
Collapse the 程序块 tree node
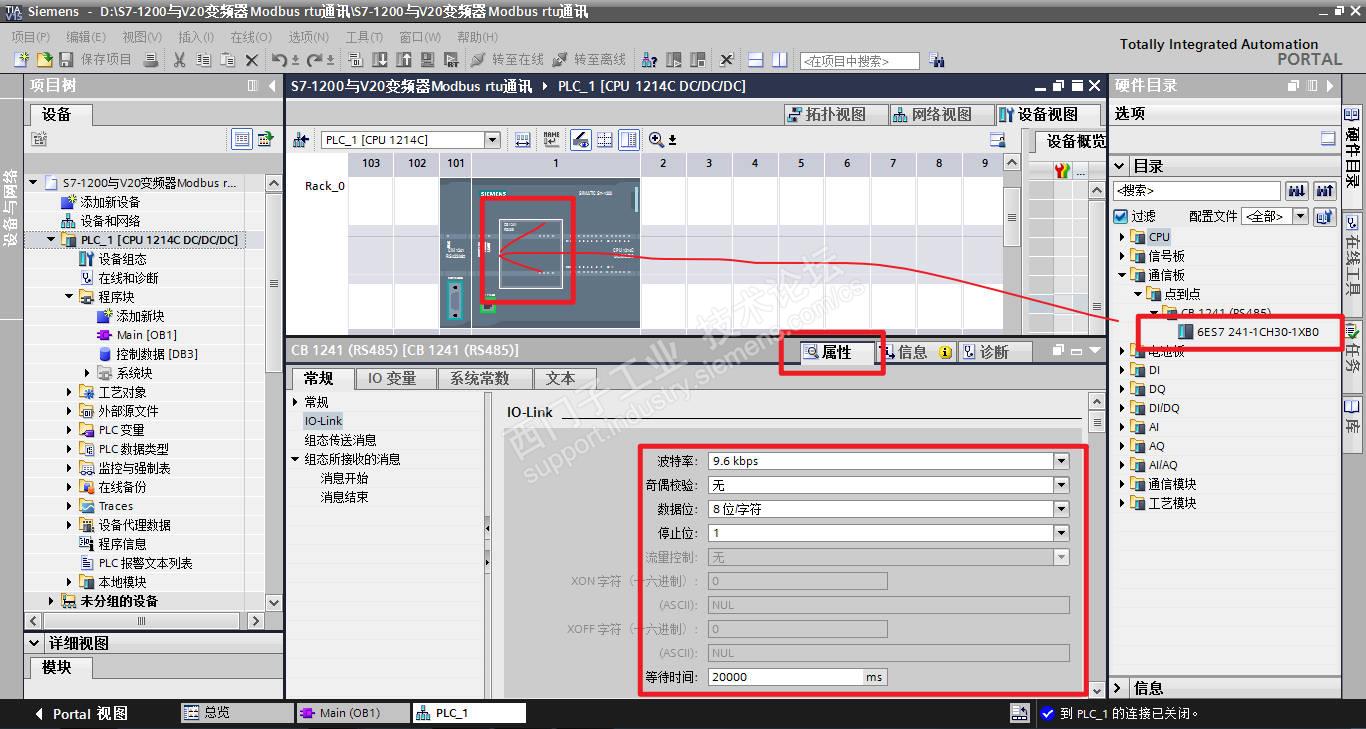(x=69, y=297)
